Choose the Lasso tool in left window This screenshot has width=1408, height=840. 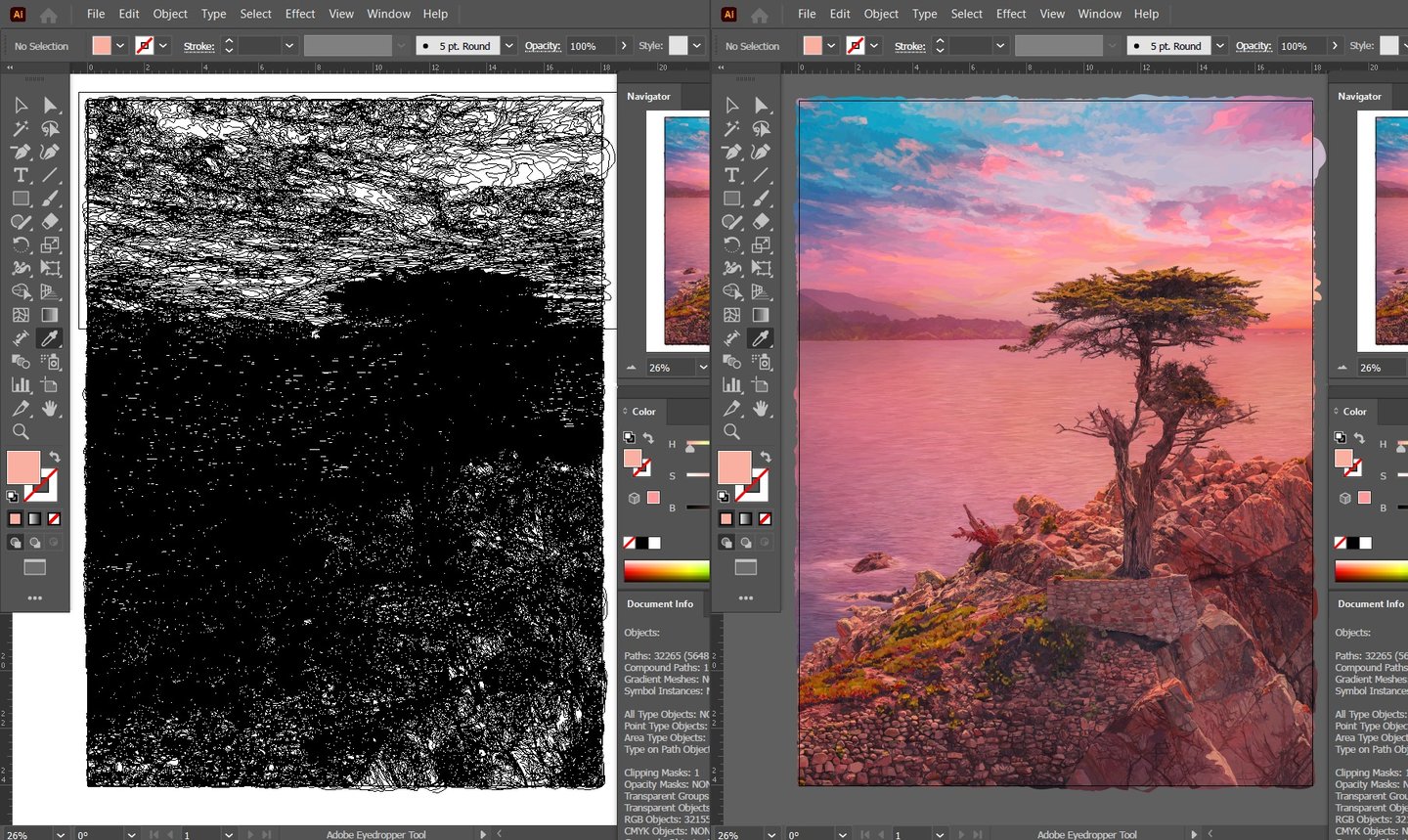point(50,128)
